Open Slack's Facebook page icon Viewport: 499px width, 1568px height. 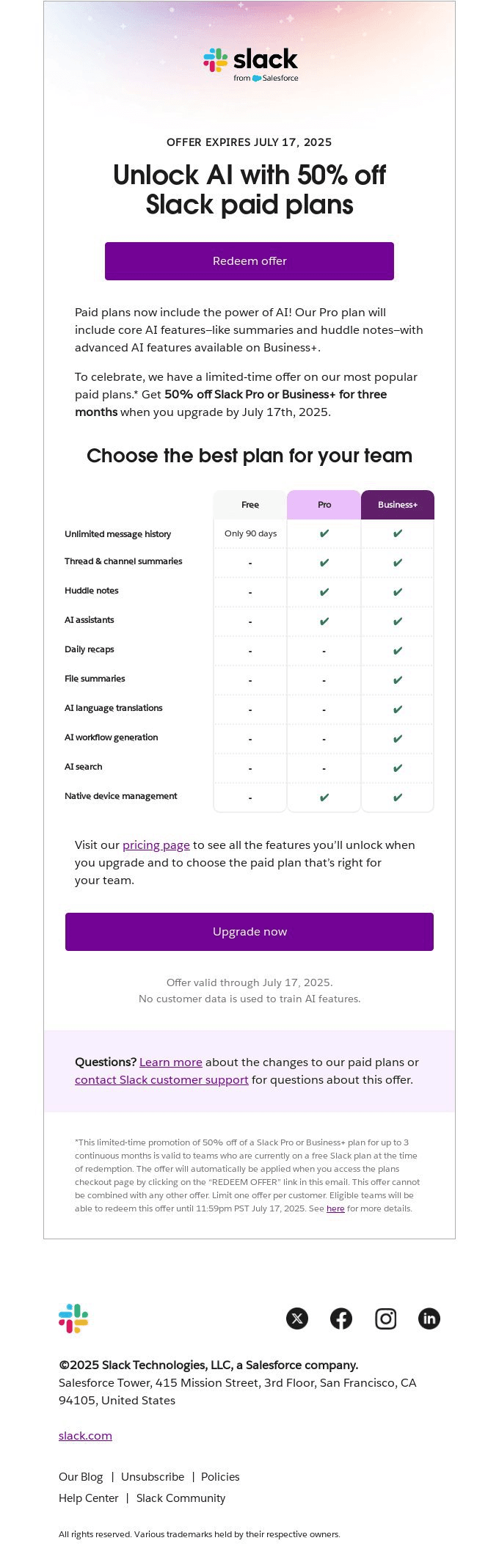point(341,1319)
